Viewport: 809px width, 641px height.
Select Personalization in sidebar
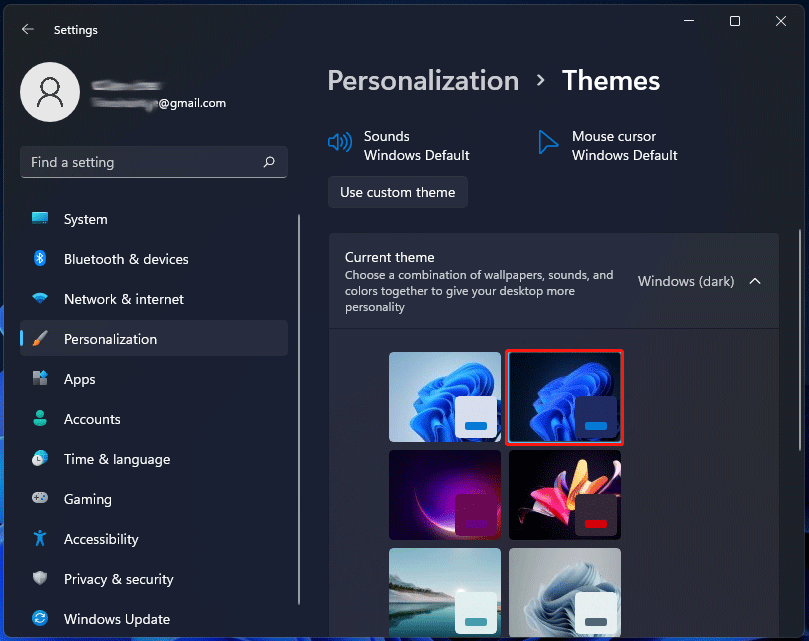click(x=154, y=339)
